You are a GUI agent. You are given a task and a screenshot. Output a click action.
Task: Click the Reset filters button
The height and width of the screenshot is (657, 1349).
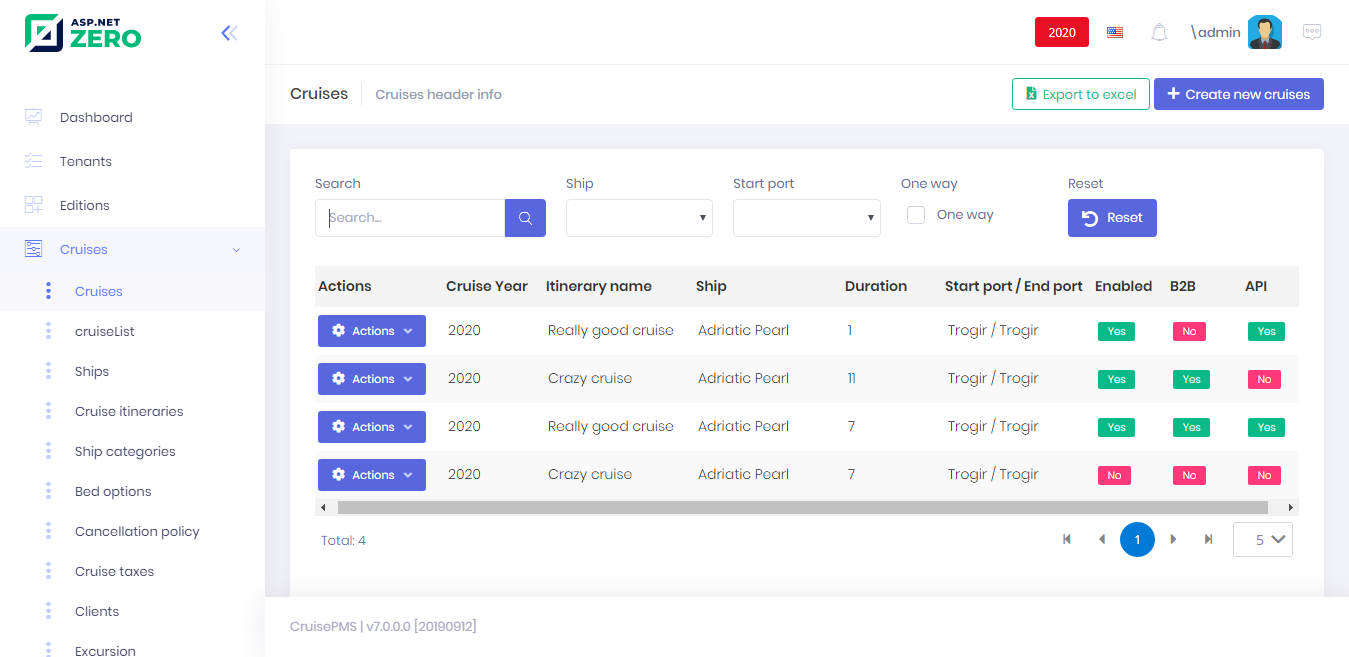tap(1112, 218)
